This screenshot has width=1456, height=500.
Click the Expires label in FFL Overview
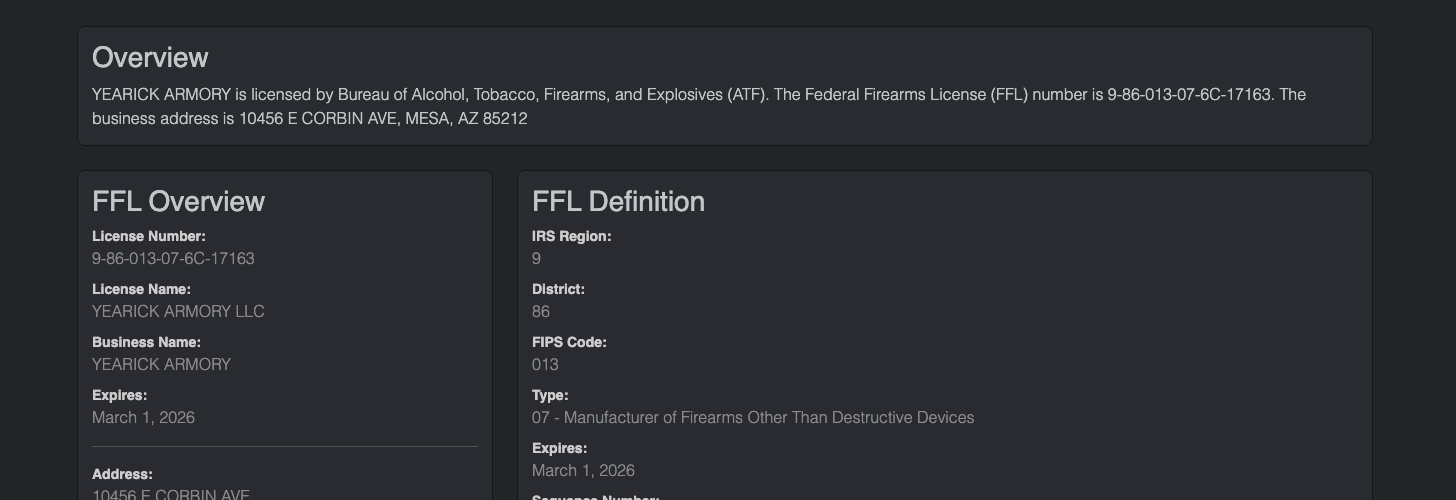click(x=119, y=396)
